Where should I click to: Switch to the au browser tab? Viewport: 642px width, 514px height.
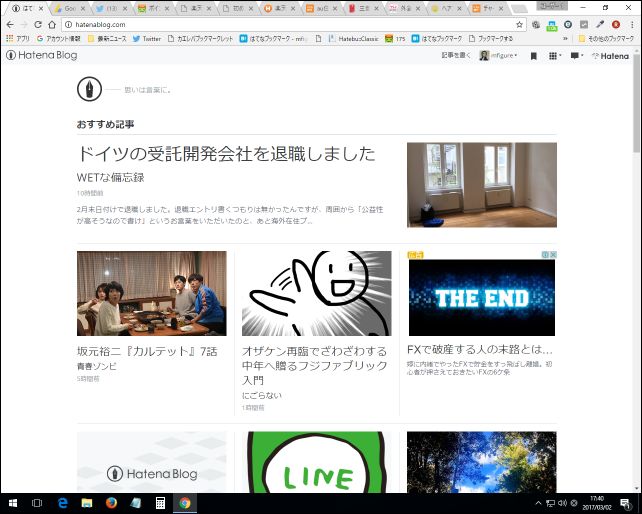(321, 8)
